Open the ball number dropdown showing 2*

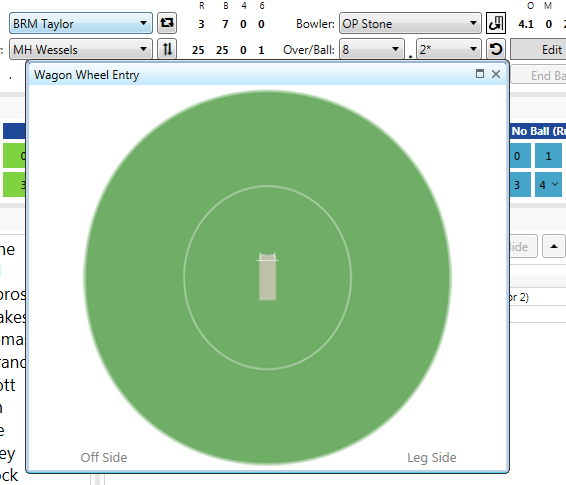pos(448,49)
